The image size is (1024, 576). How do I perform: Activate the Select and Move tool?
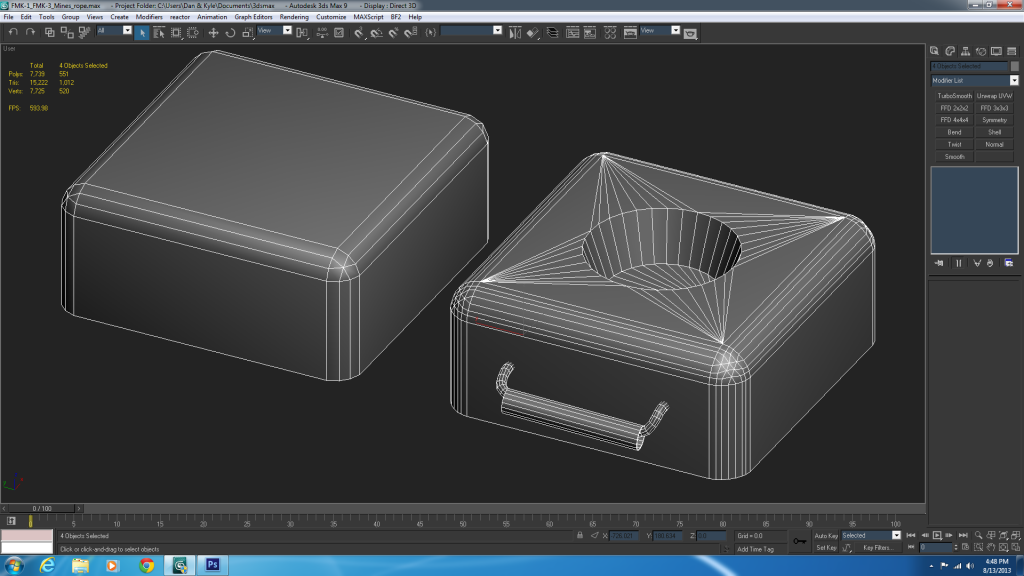(x=213, y=32)
